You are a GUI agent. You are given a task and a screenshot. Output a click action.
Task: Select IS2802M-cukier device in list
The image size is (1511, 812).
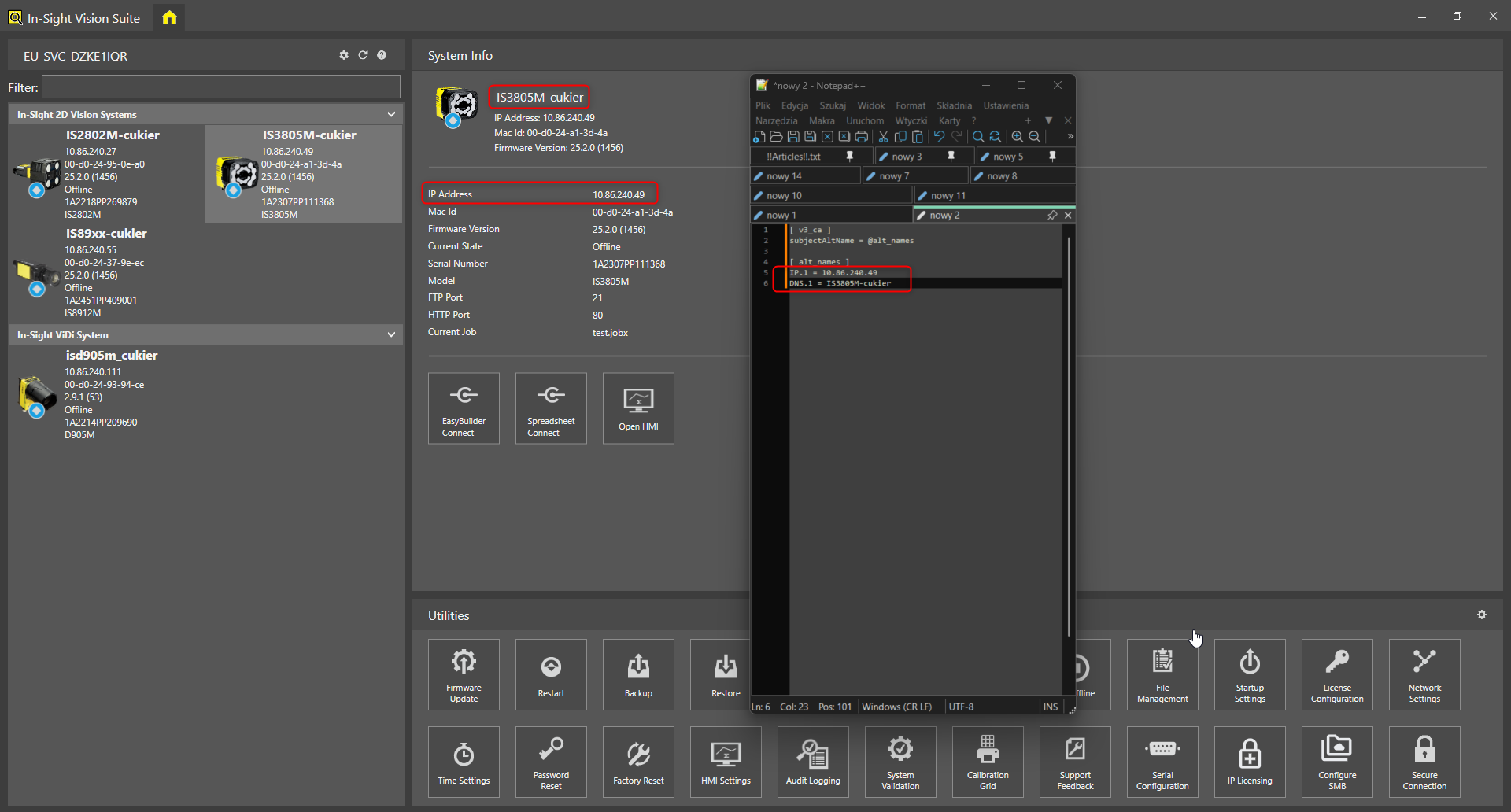click(x=107, y=174)
